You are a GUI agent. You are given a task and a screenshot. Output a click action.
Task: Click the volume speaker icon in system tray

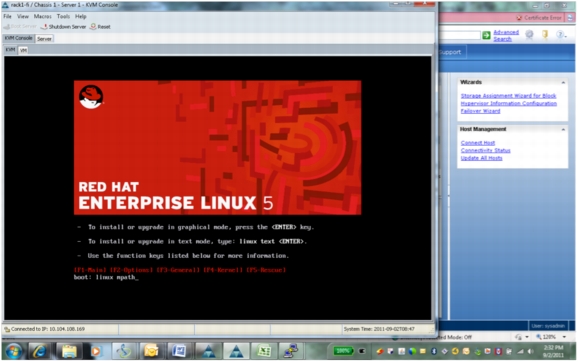(x=530, y=351)
